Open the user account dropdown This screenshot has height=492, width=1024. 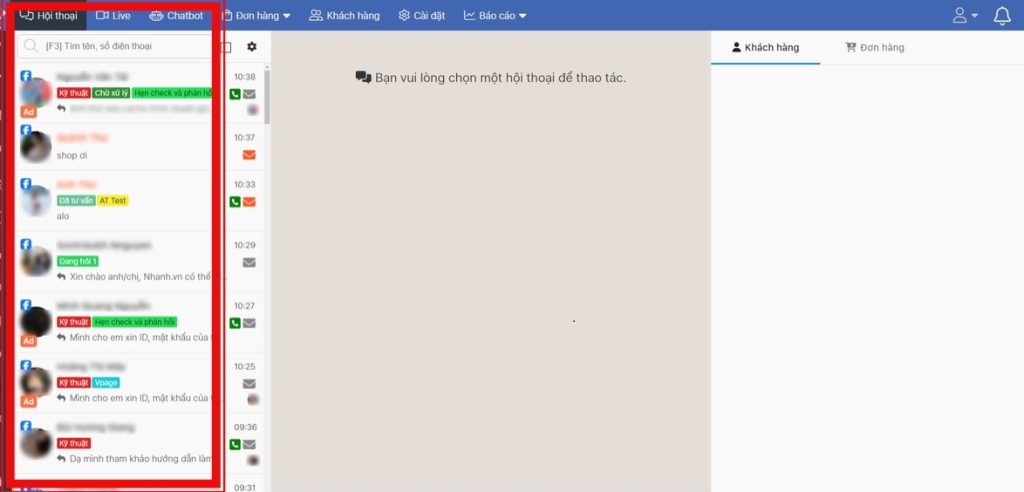click(965, 16)
